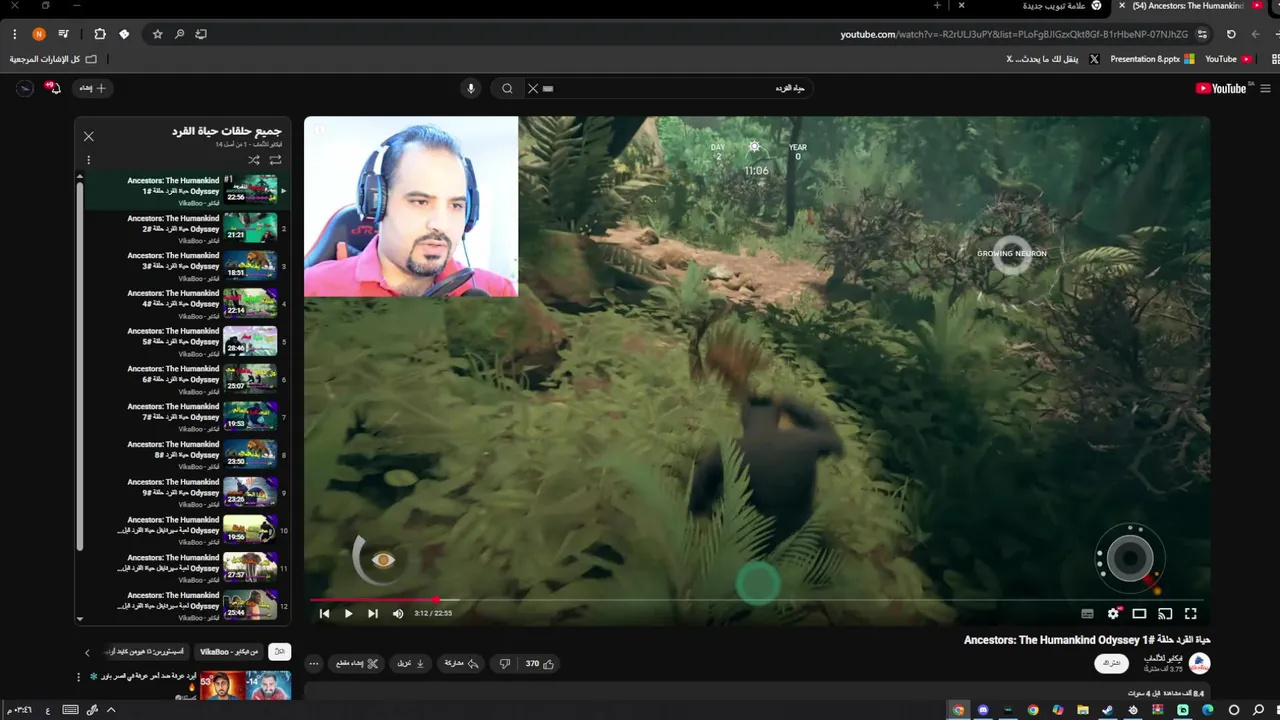Open the Chrome Extensions puzzle icon
Image resolution: width=1280 pixels, height=720 pixels.
tap(99, 34)
